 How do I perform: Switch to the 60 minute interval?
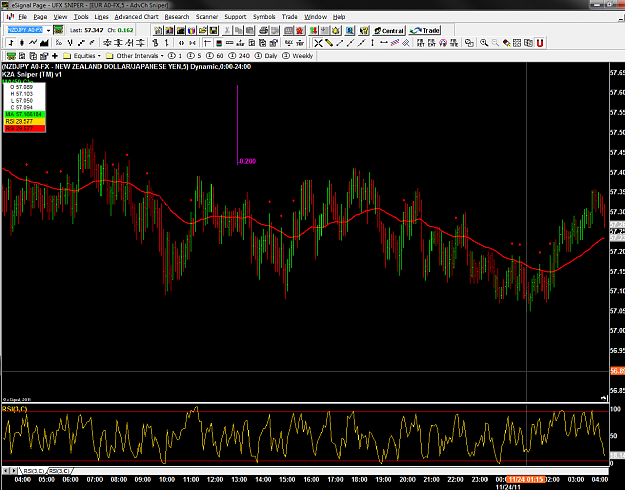(216, 56)
